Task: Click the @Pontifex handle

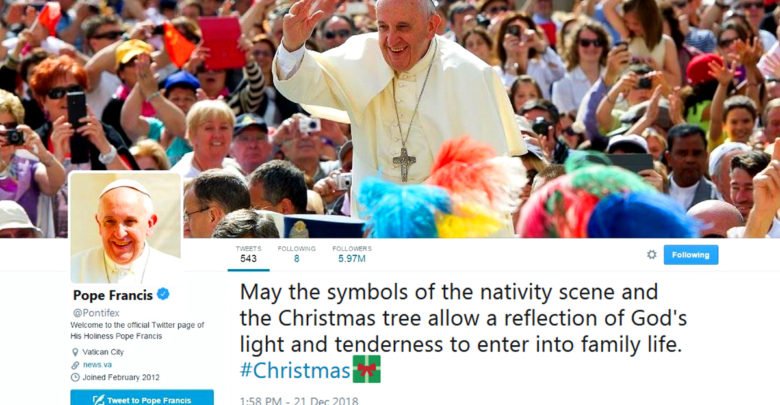Action: (96, 313)
